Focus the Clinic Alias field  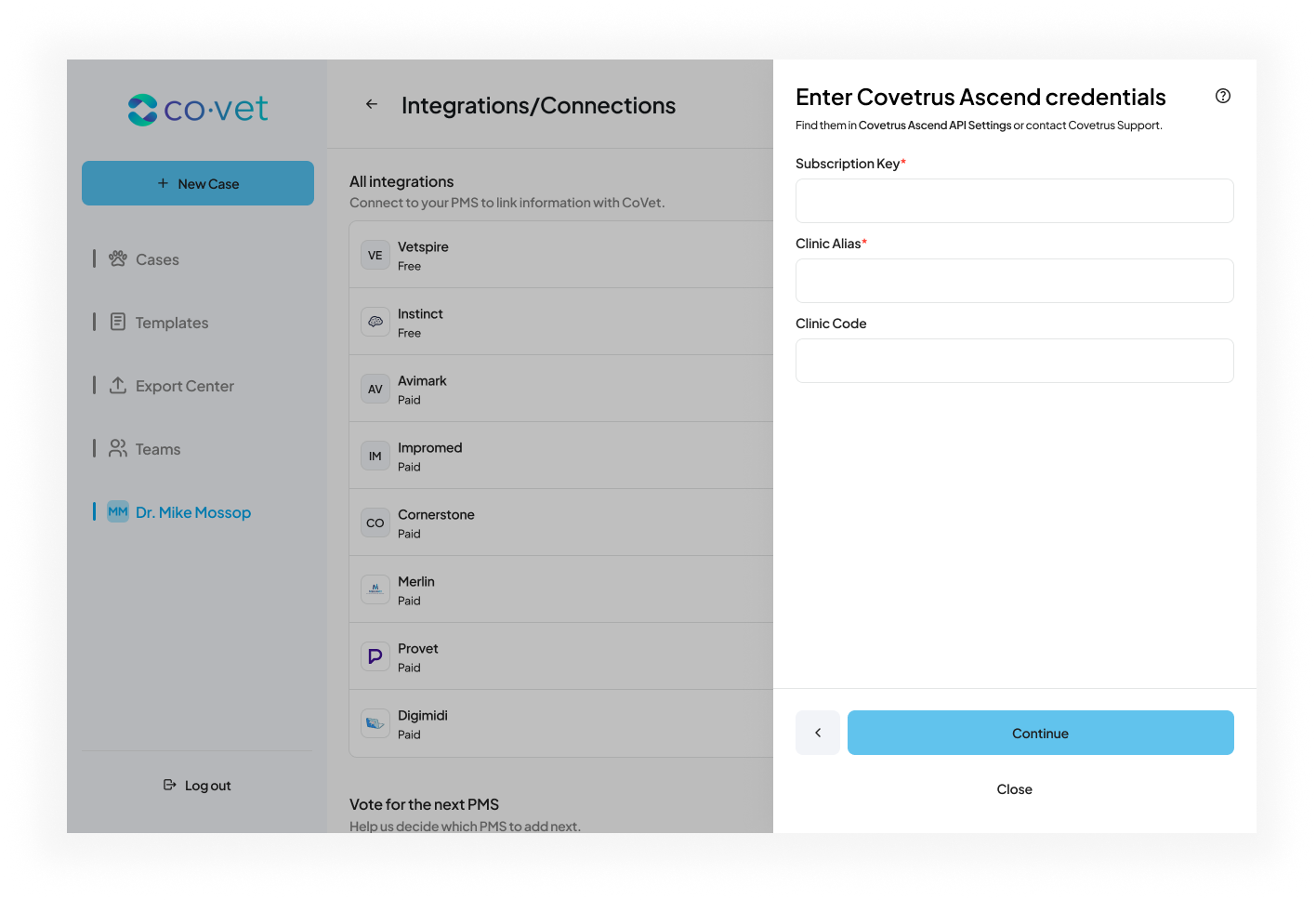tap(1015, 281)
